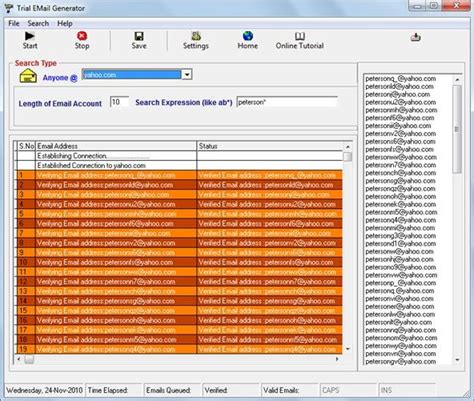Click the Search Expression field with peterson*

[x=287, y=102]
